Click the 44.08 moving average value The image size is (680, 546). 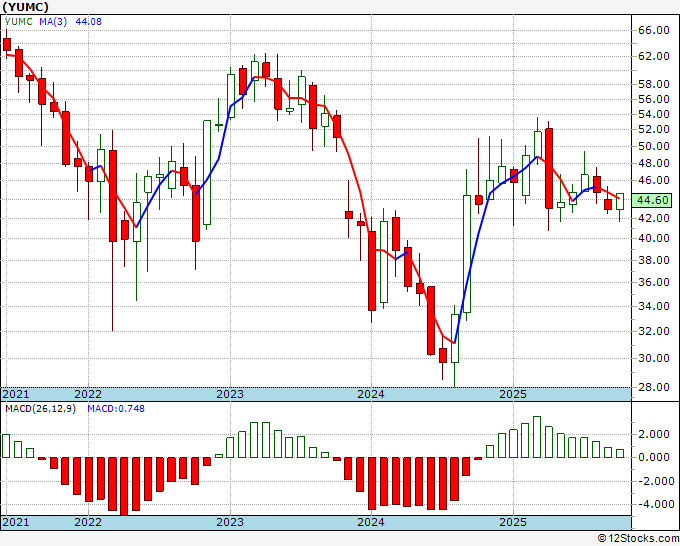tap(88, 21)
